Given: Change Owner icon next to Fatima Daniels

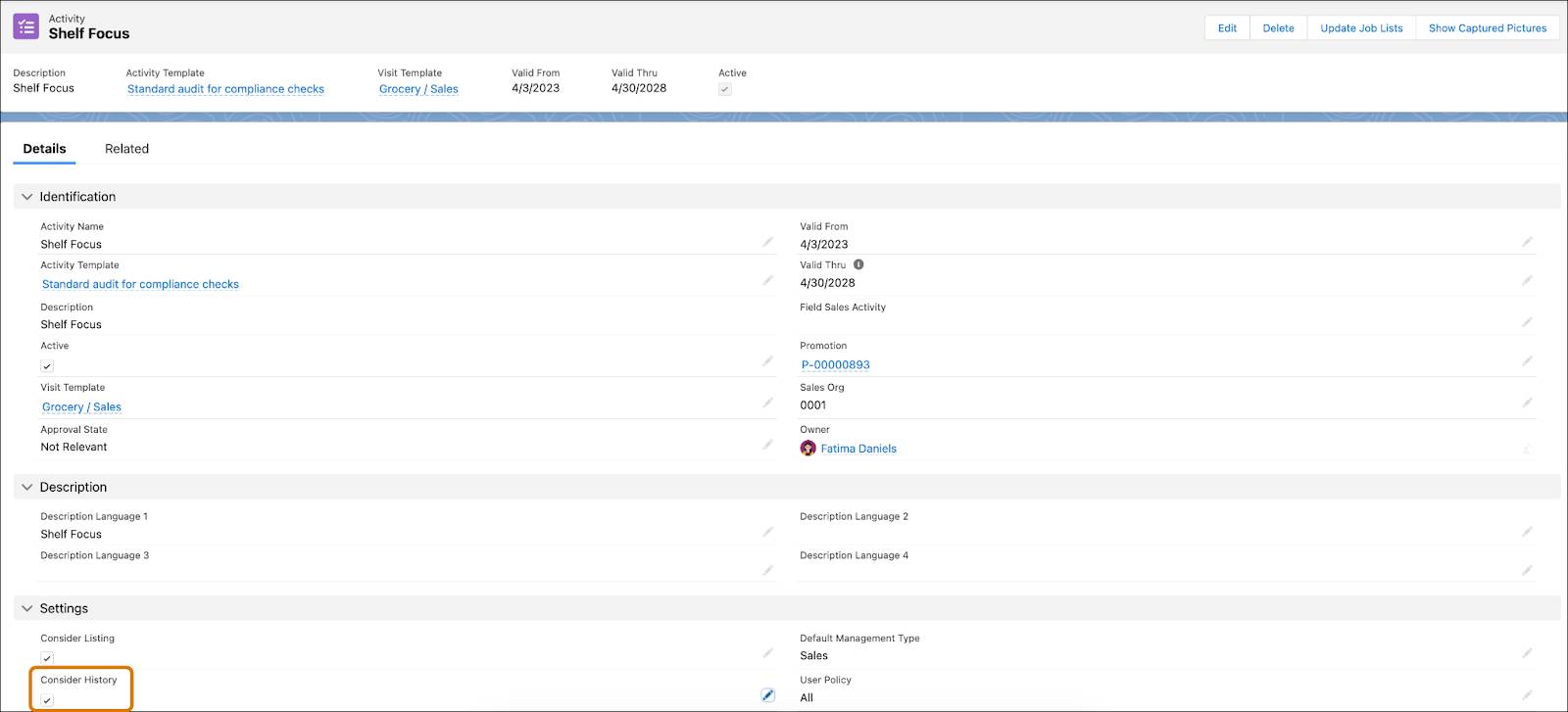Looking at the screenshot, I should [x=1527, y=449].
